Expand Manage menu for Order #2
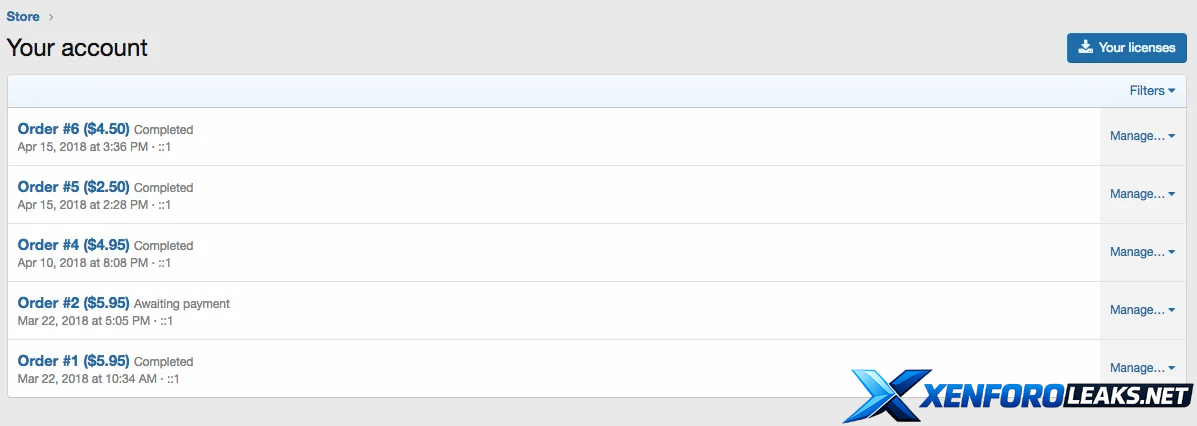The height and width of the screenshot is (426, 1197). (x=1142, y=310)
